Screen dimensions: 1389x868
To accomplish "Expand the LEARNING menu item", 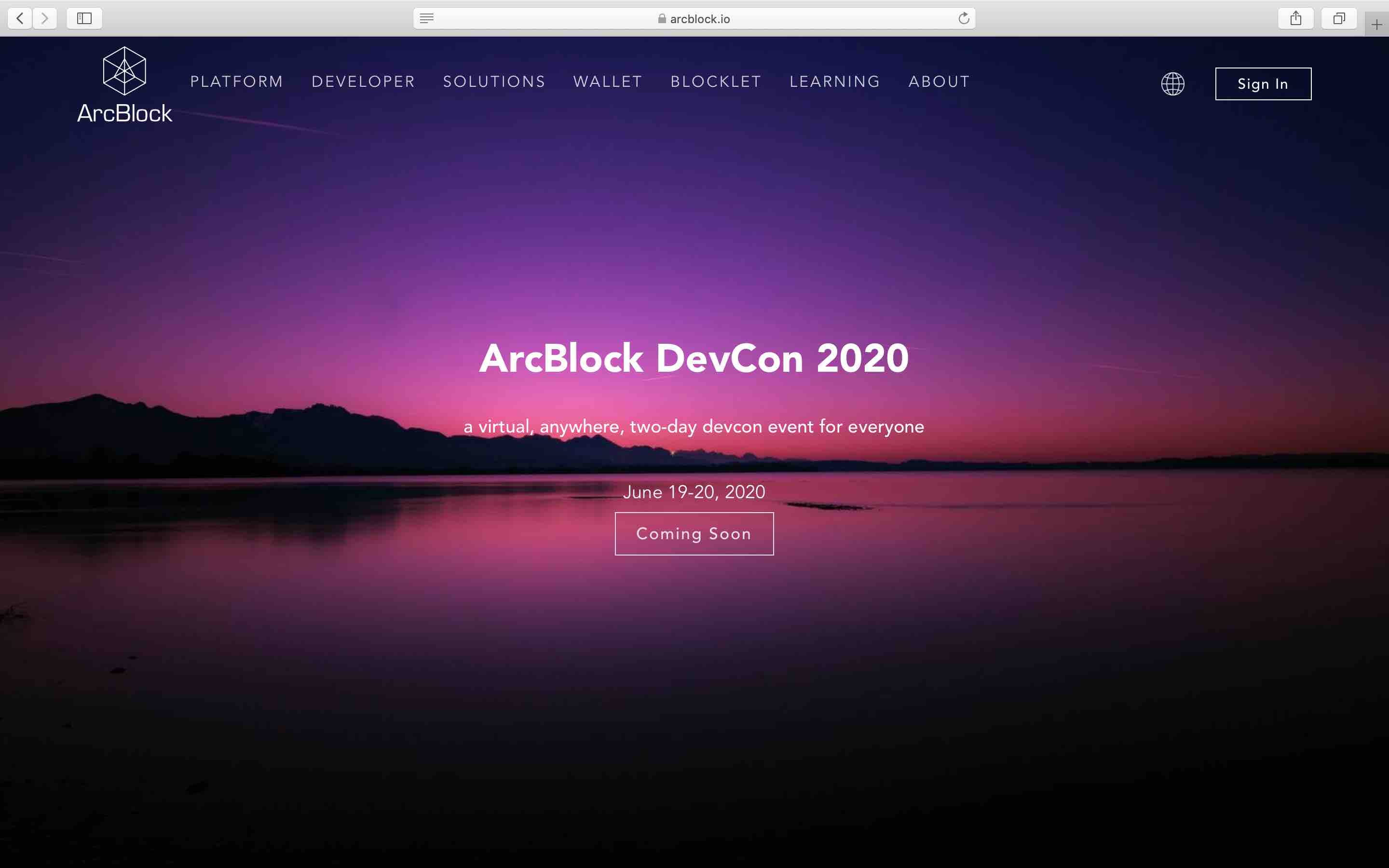I will 834,81.
